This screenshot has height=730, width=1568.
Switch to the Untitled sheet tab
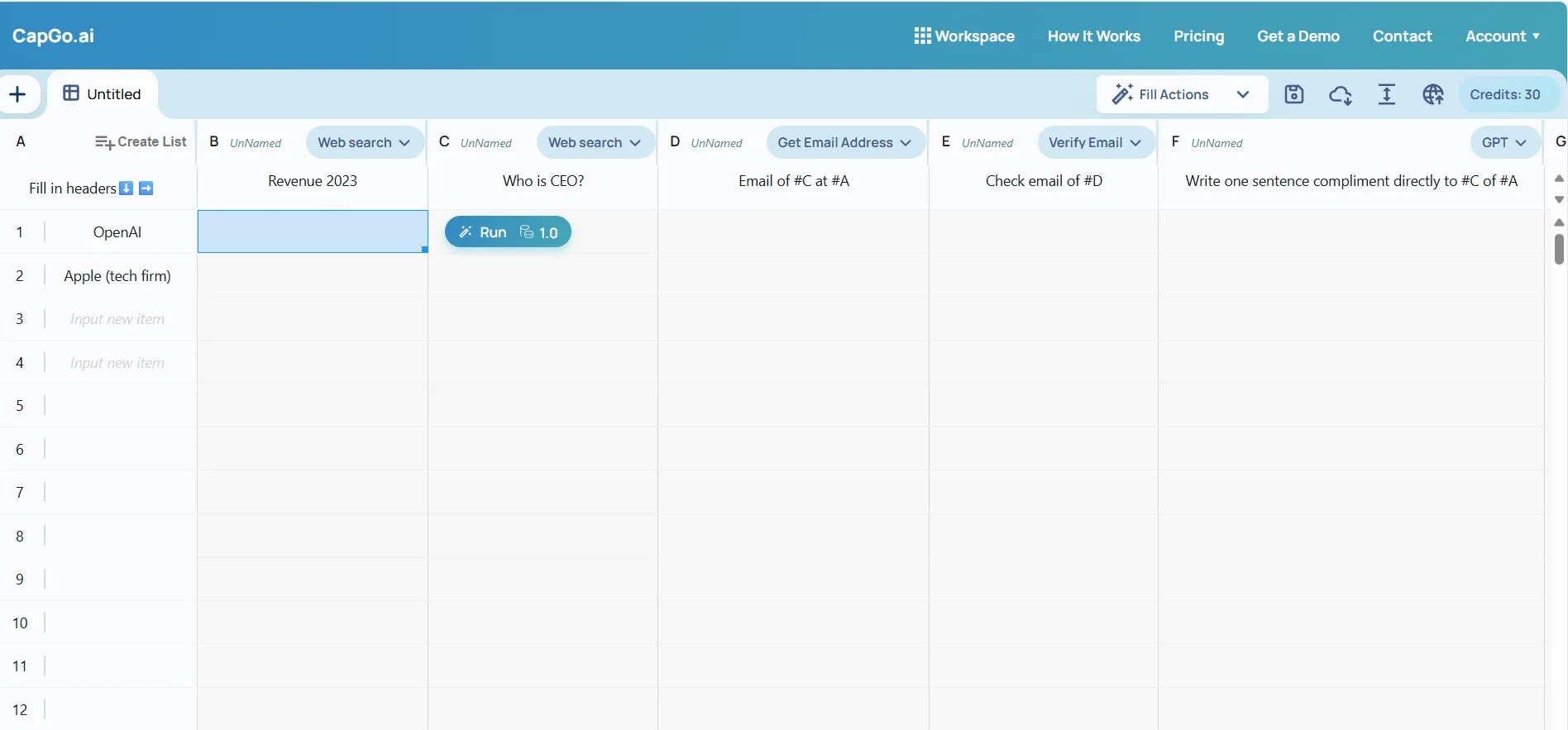pos(103,94)
